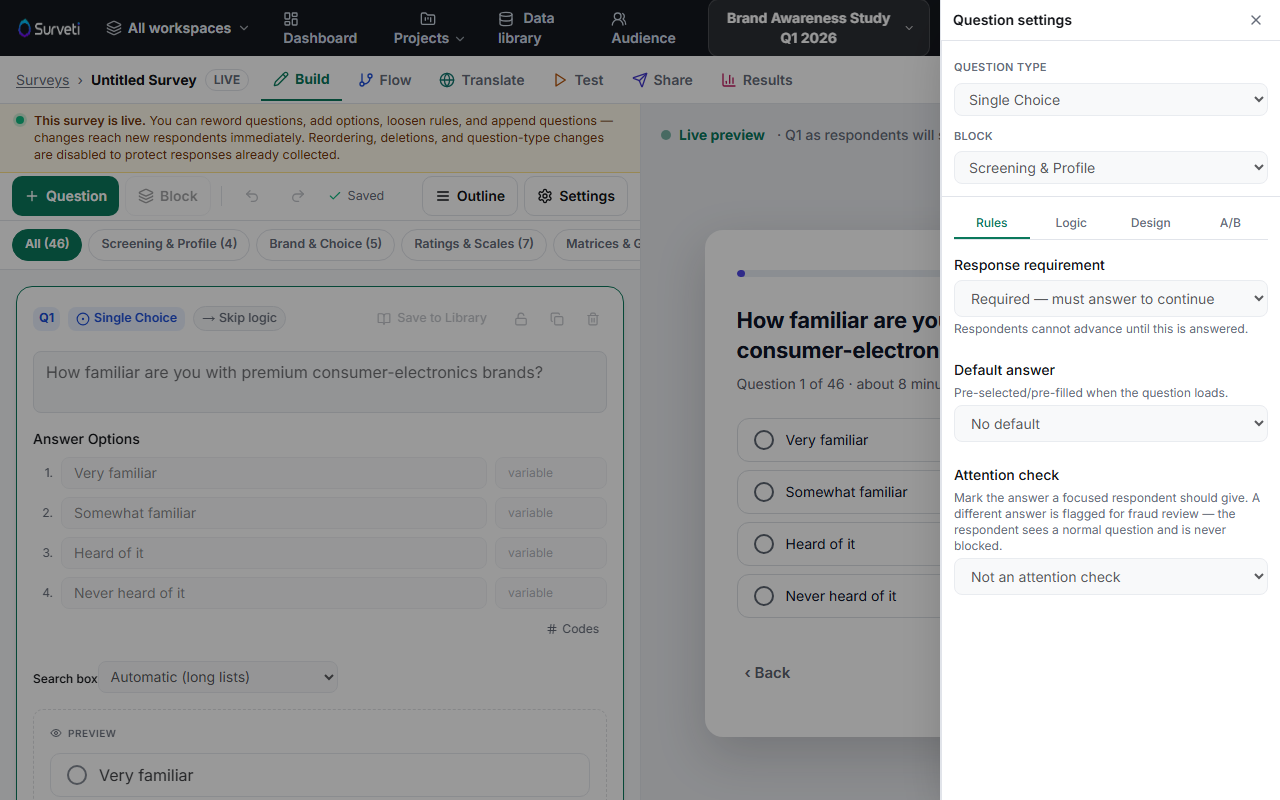
Task: Open Skip logic for Q1
Action: pos(239,318)
